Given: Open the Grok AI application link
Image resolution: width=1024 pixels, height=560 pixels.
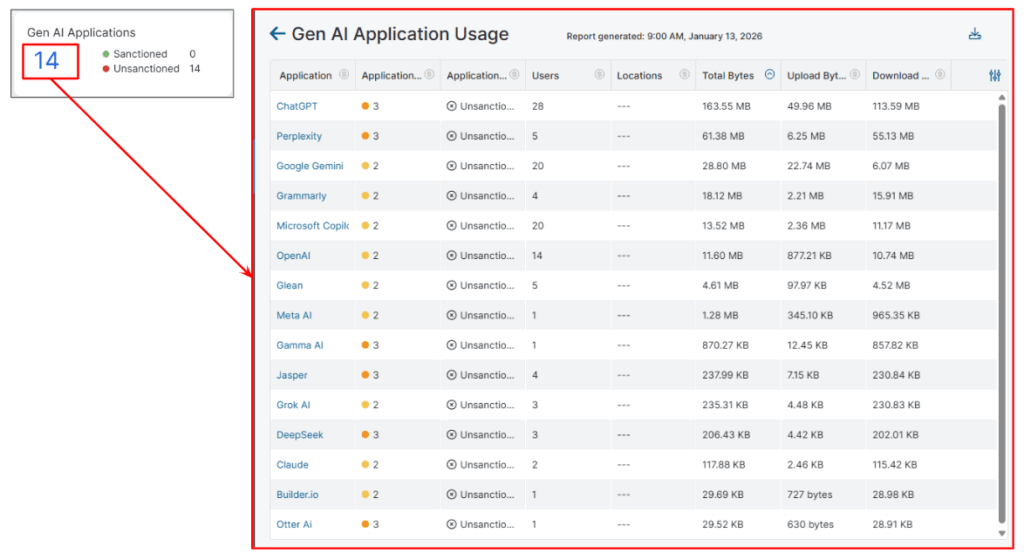Looking at the screenshot, I should (x=293, y=405).
